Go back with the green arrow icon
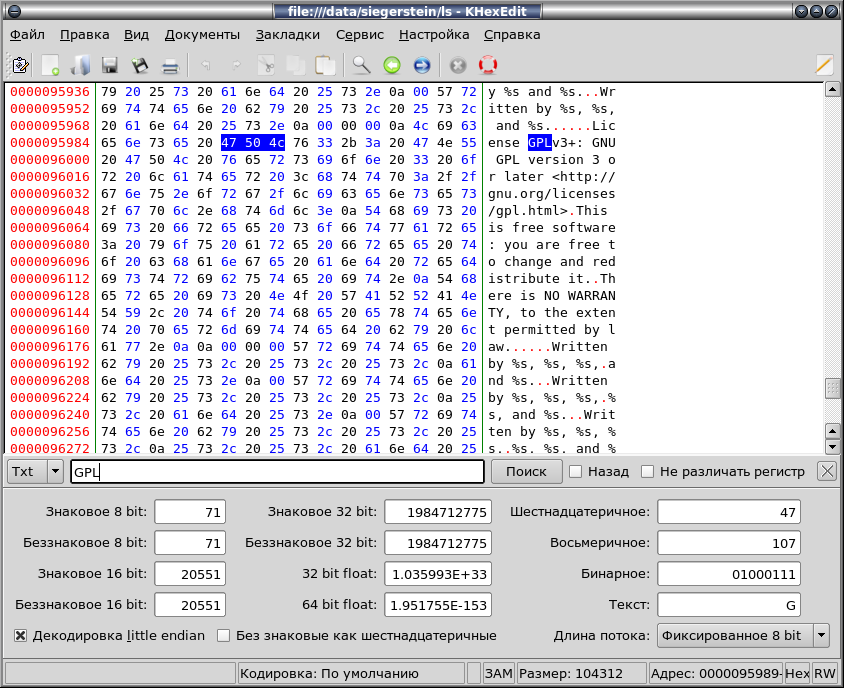The width and height of the screenshot is (844, 688). pos(392,65)
